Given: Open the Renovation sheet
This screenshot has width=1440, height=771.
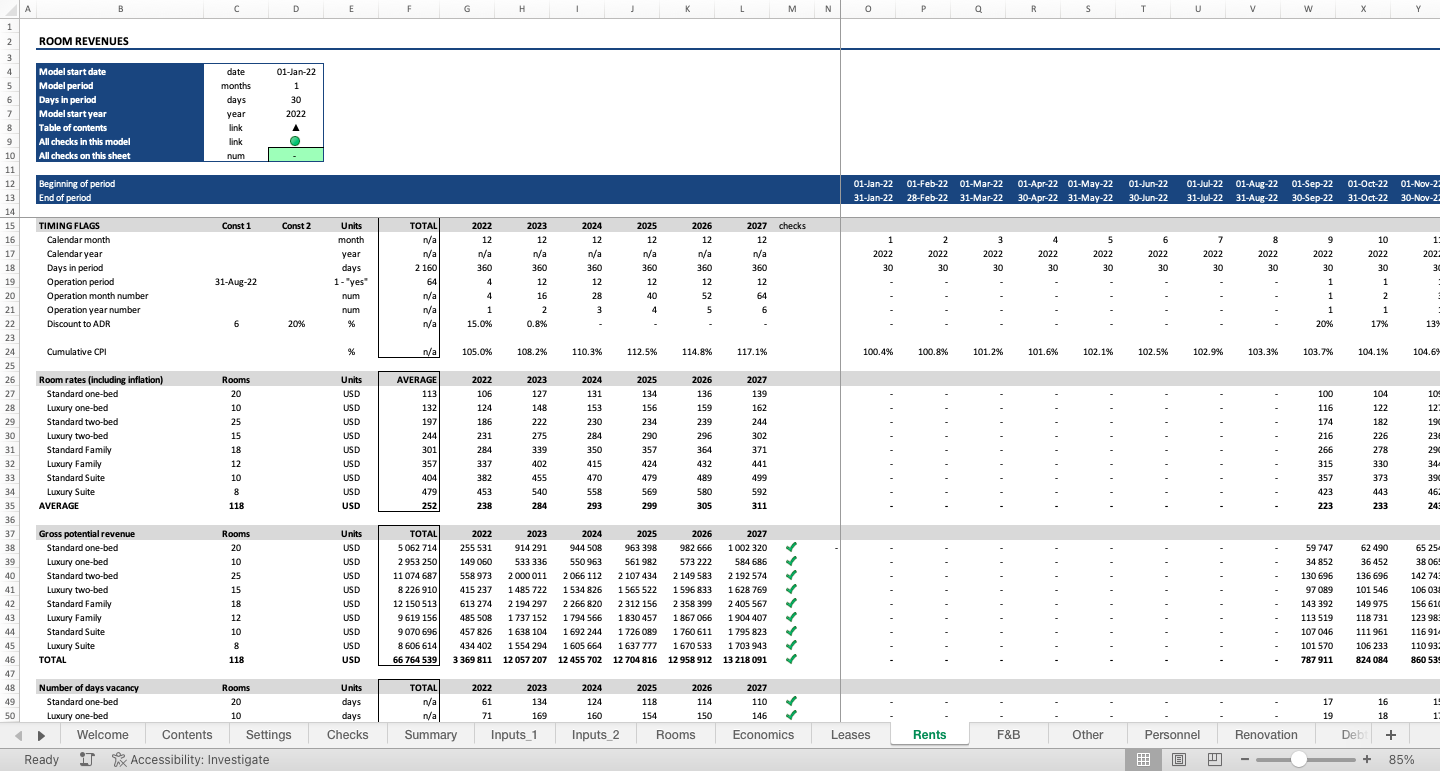Looking at the screenshot, I should [x=1265, y=734].
